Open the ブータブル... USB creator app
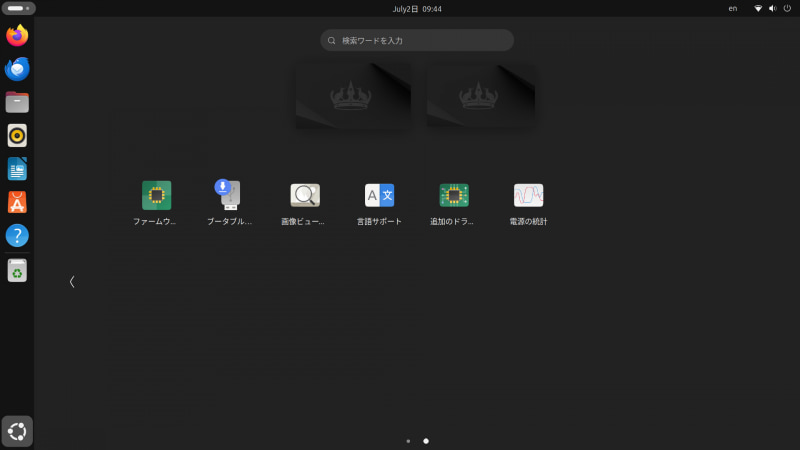800x450 pixels. point(230,203)
